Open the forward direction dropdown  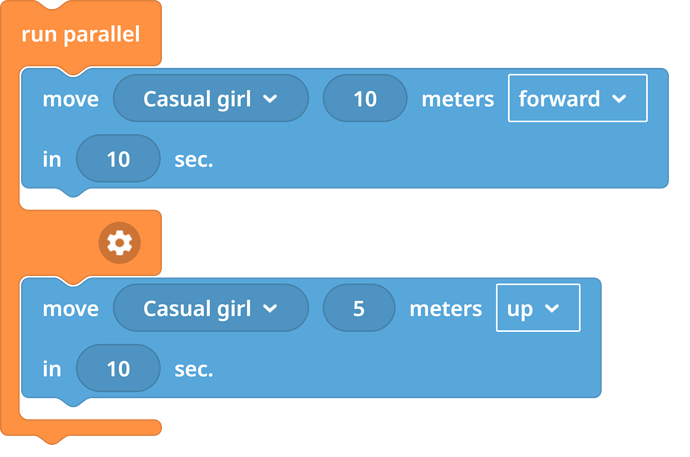572,99
